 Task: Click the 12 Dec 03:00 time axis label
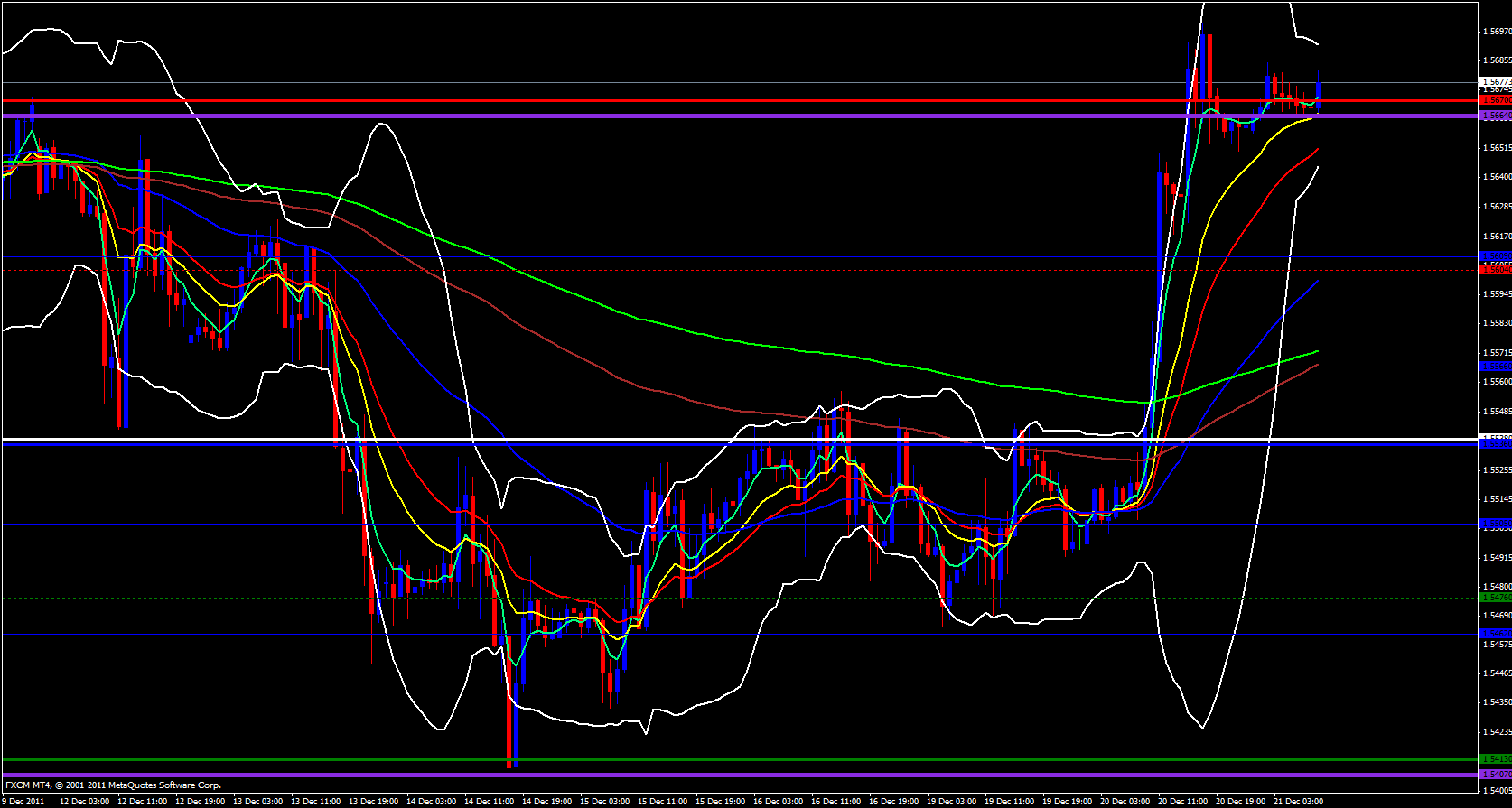click(x=84, y=801)
